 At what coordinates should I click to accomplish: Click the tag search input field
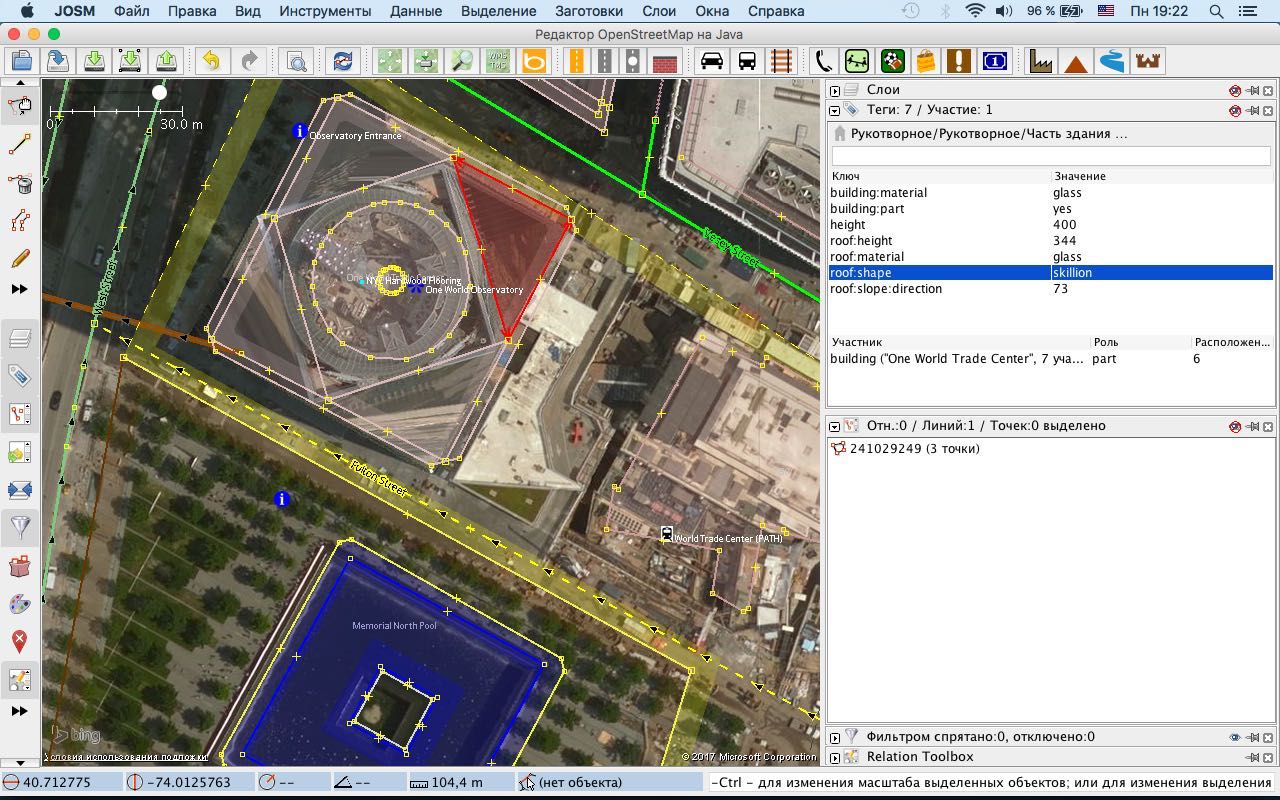coord(1051,156)
